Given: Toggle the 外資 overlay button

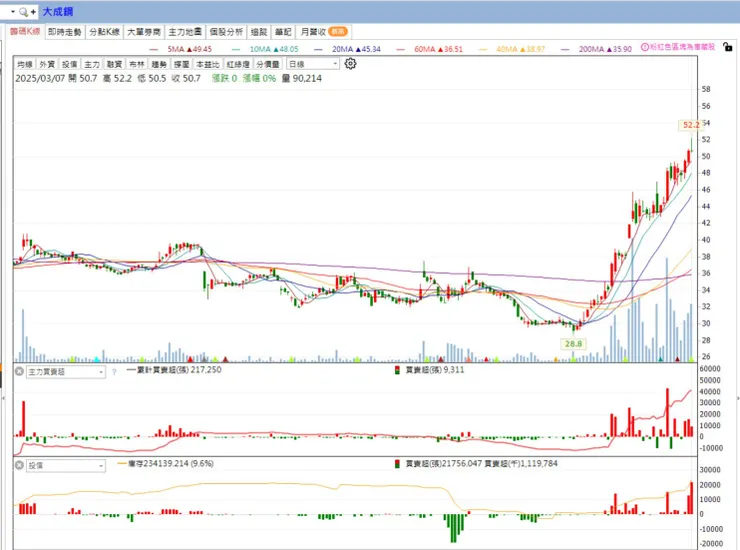Looking at the screenshot, I should point(47,64).
